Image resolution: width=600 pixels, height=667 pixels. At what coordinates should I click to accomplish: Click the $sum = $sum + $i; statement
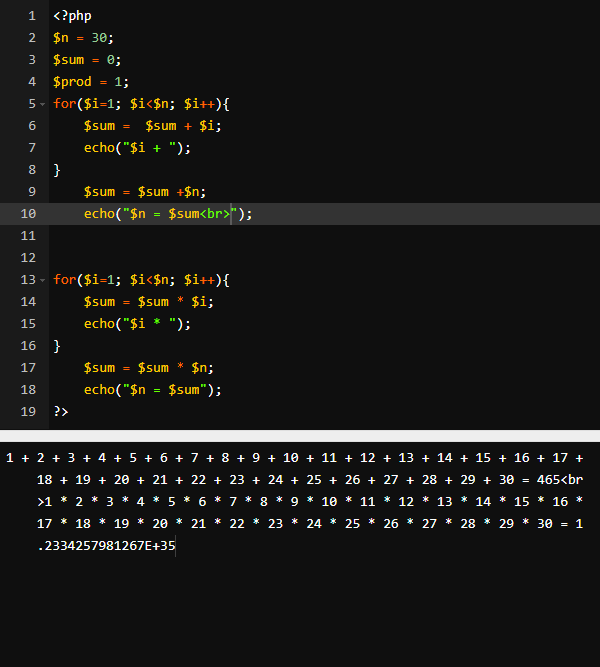click(x=153, y=126)
